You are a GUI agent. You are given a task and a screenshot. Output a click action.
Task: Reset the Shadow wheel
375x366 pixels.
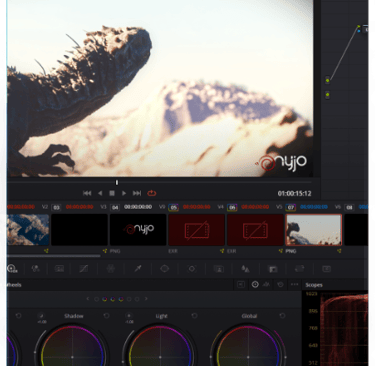point(106,315)
